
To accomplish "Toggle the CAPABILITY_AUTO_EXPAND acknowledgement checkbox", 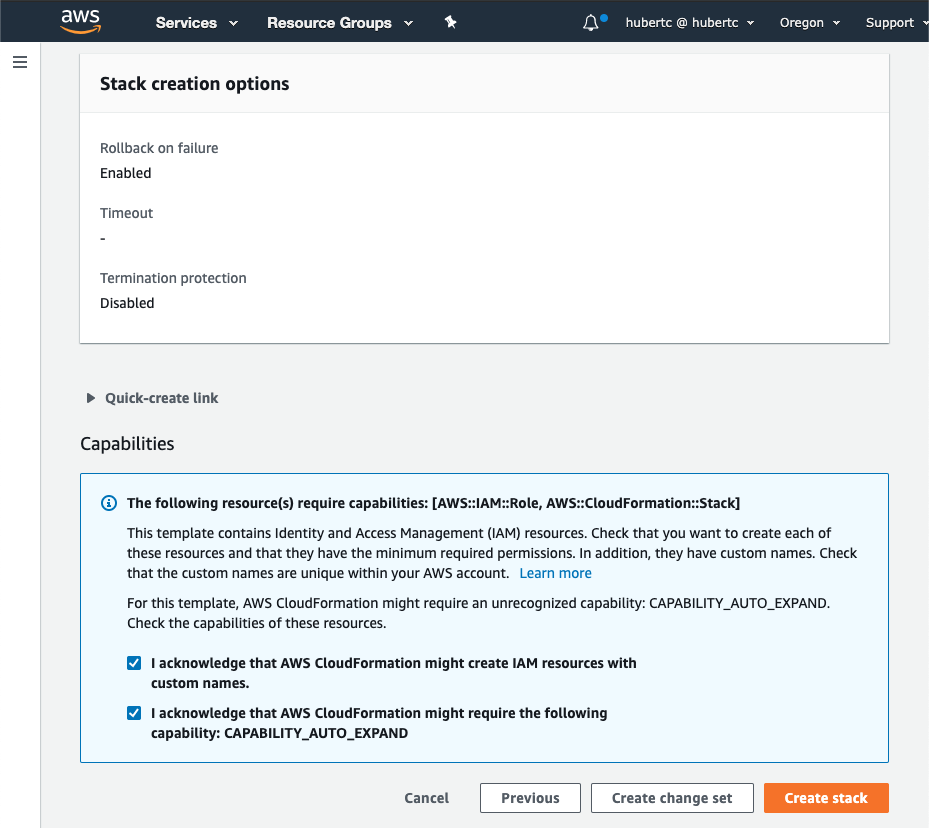I will pyautogui.click(x=134, y=713).
